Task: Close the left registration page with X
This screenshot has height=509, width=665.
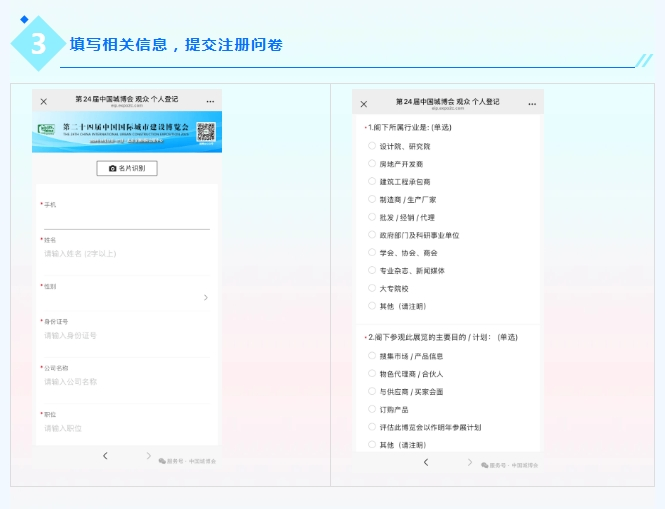Action: (x=44, y=102)
